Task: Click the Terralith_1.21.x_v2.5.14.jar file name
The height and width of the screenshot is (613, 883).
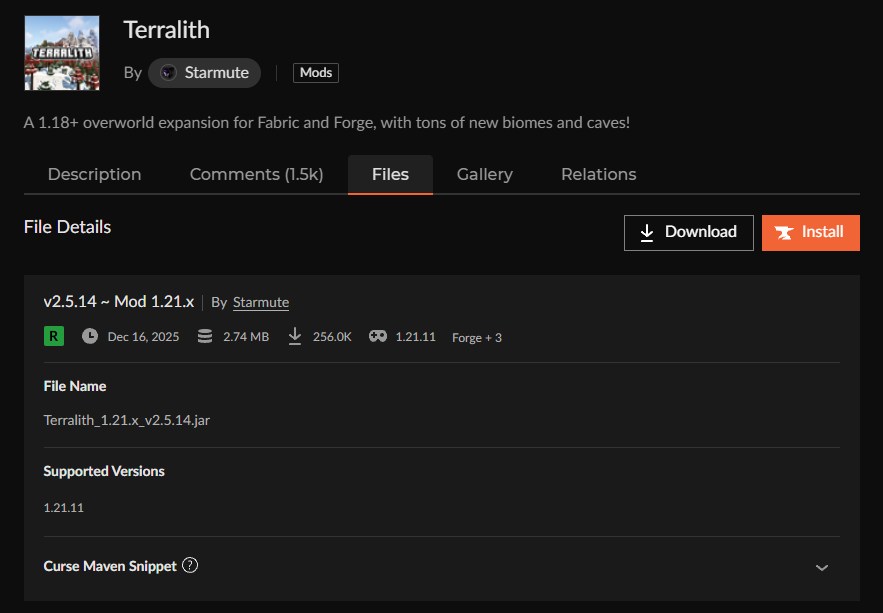Action: click(x=127, y=420)
